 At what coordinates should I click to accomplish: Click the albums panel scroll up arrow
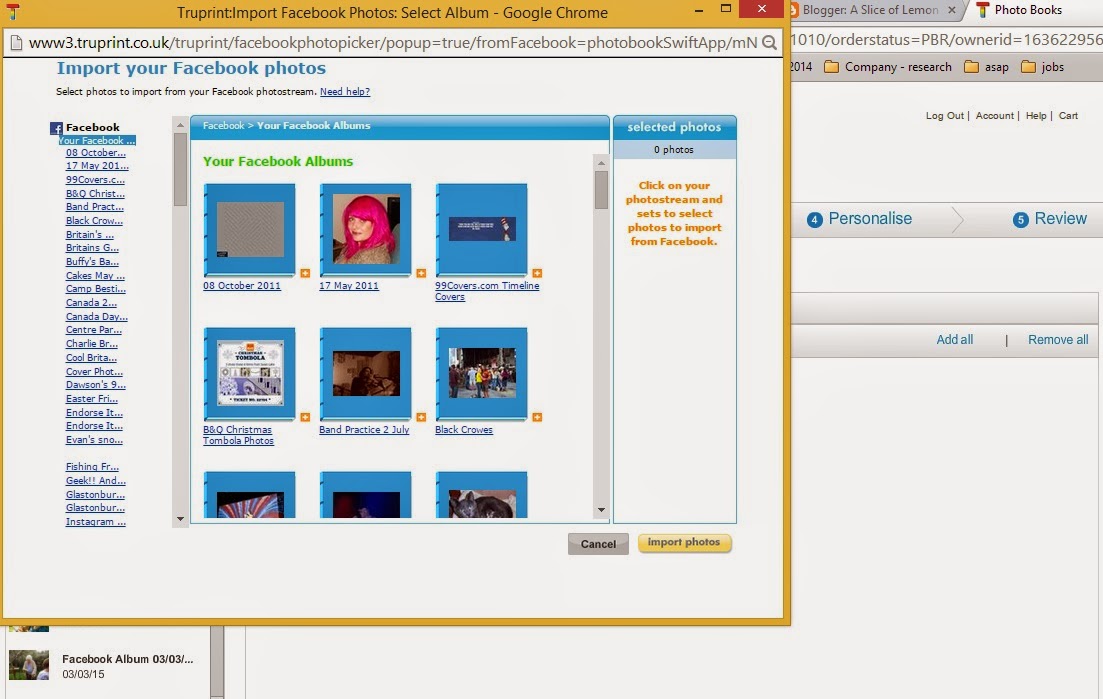click(601, 162)
